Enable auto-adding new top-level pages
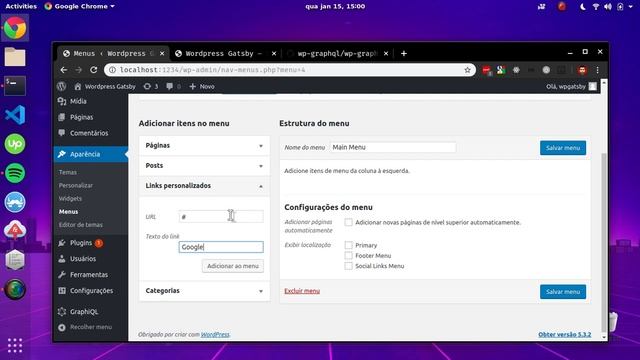This screenshot has width=640, height=360. click(x=348, y=222)
